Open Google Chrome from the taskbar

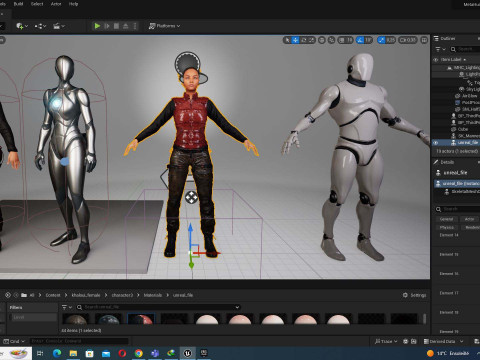[138, 353]
